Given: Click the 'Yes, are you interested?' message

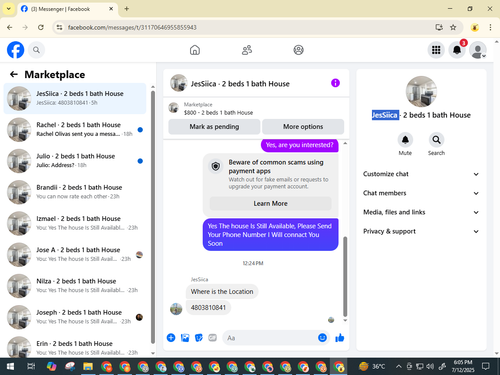Looking at the screenshot, I should (299, 145).
